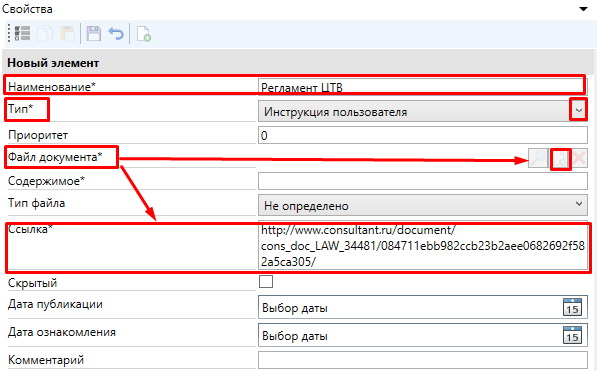Viewport: 597px width, 371px height.
Task: Toggle the Скрытый checkbox
Action: coord(266,282)
